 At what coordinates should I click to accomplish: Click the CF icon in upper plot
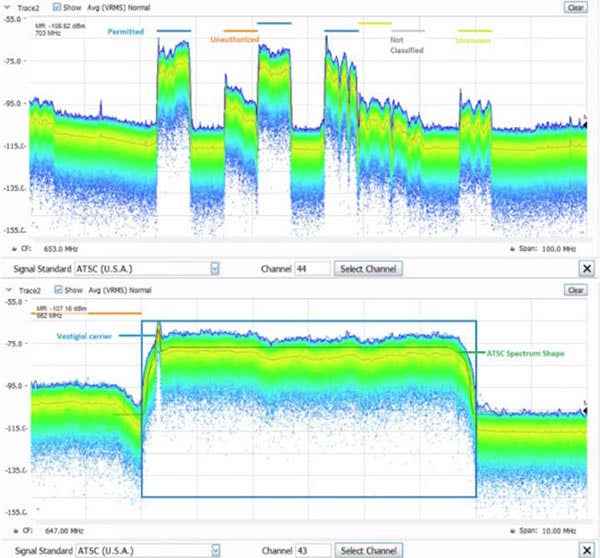pyautogui.click(x=15, y=249)
